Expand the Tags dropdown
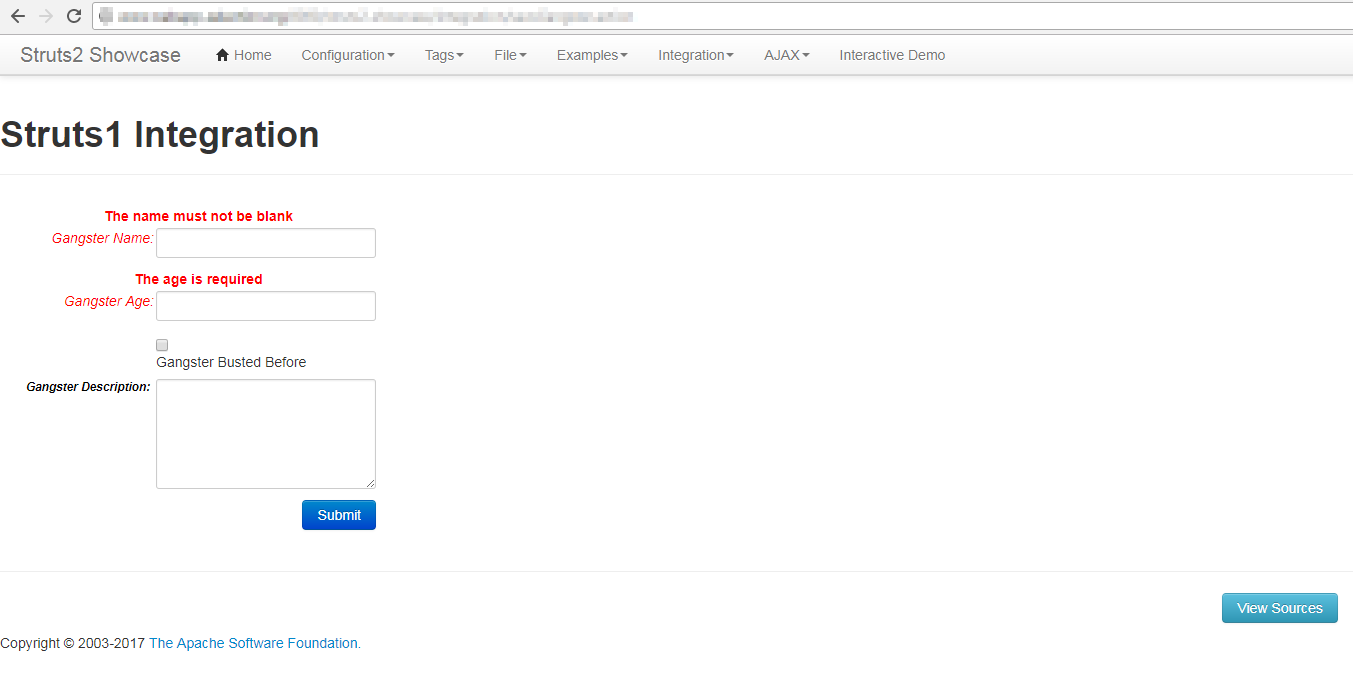The image size is (1353, 677). pos(443,55)
